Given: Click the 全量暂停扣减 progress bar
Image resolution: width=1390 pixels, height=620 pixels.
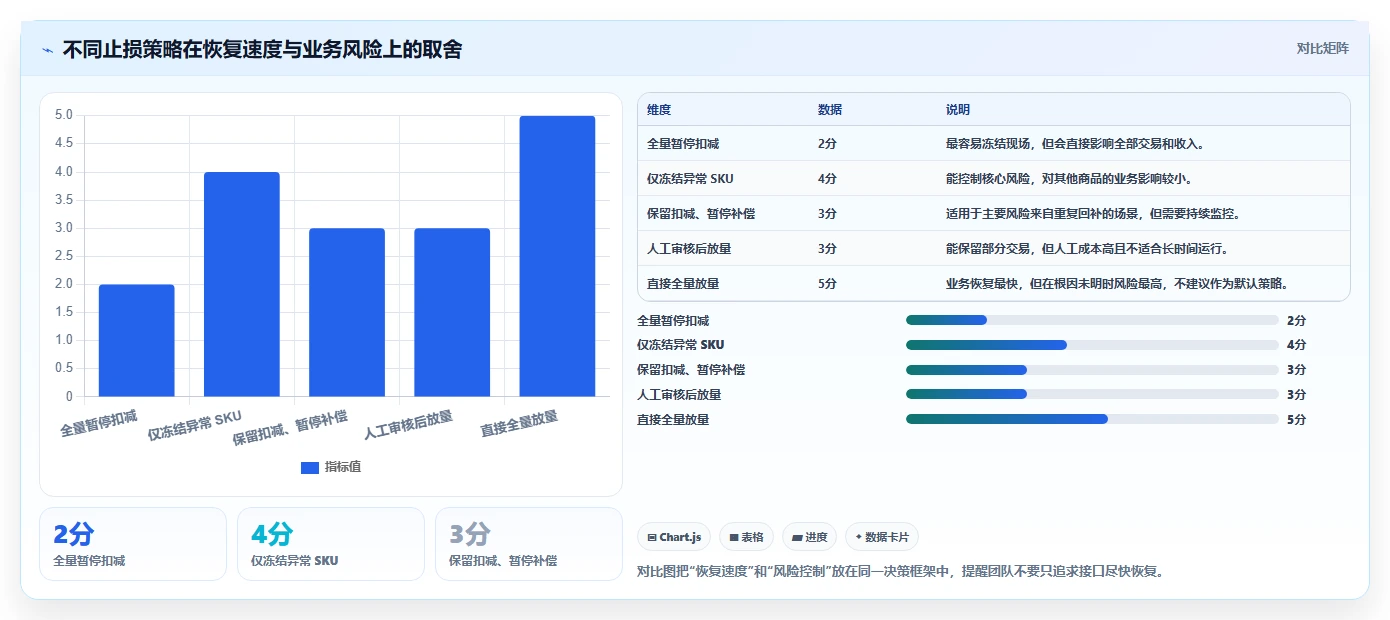Looking at the screenshot, I should [1092, 320].
